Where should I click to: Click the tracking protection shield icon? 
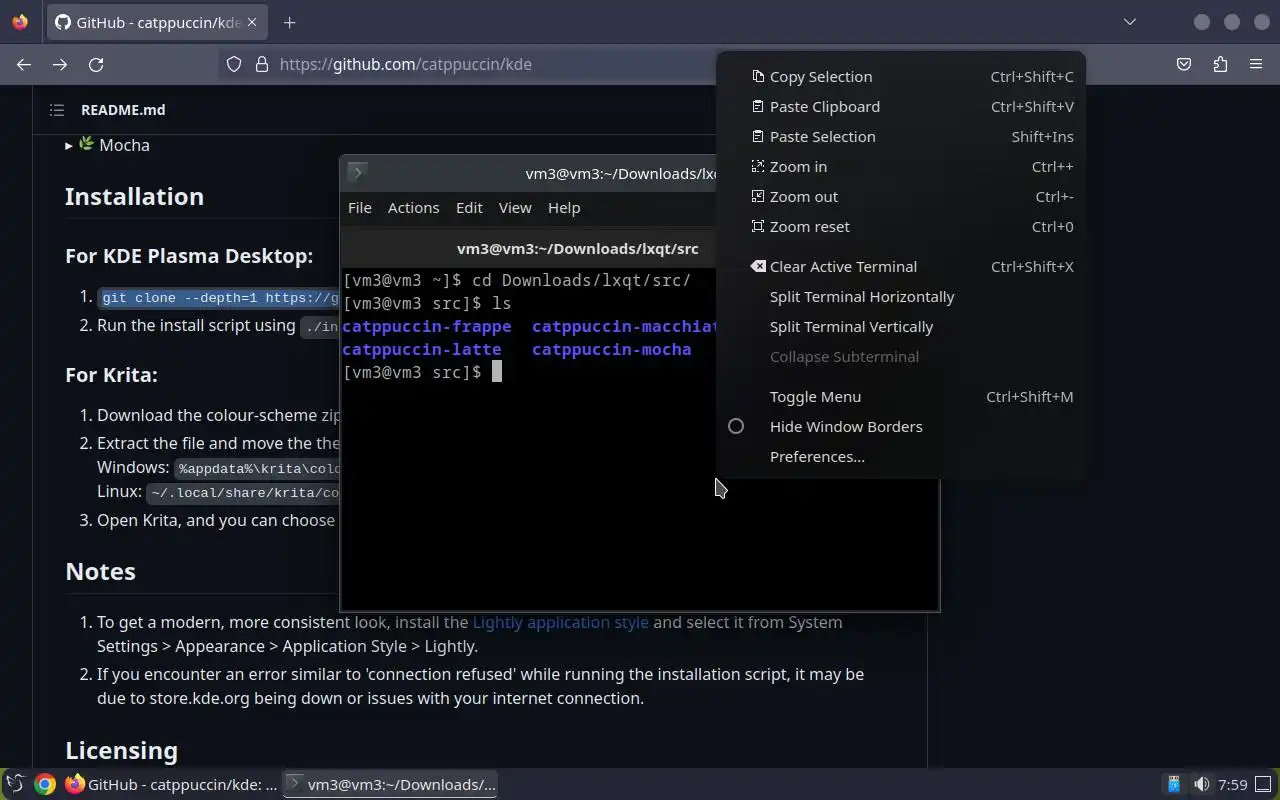click(234, 64)
